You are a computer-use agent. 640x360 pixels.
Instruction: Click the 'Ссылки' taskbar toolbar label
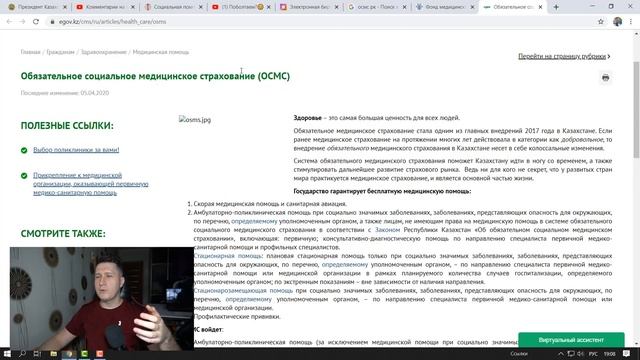coord(519,353)
